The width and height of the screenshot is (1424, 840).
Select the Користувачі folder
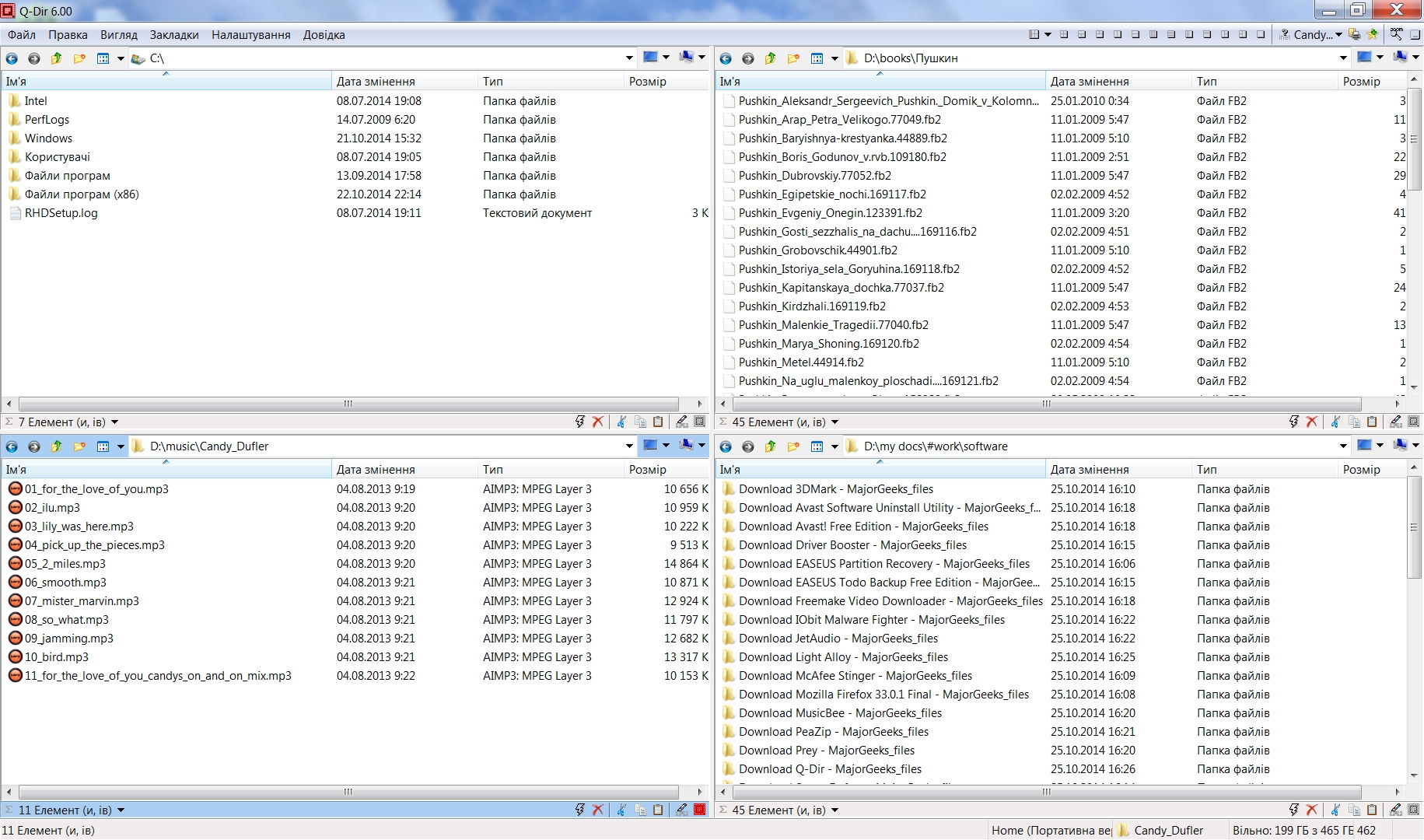tap(57, 157)
